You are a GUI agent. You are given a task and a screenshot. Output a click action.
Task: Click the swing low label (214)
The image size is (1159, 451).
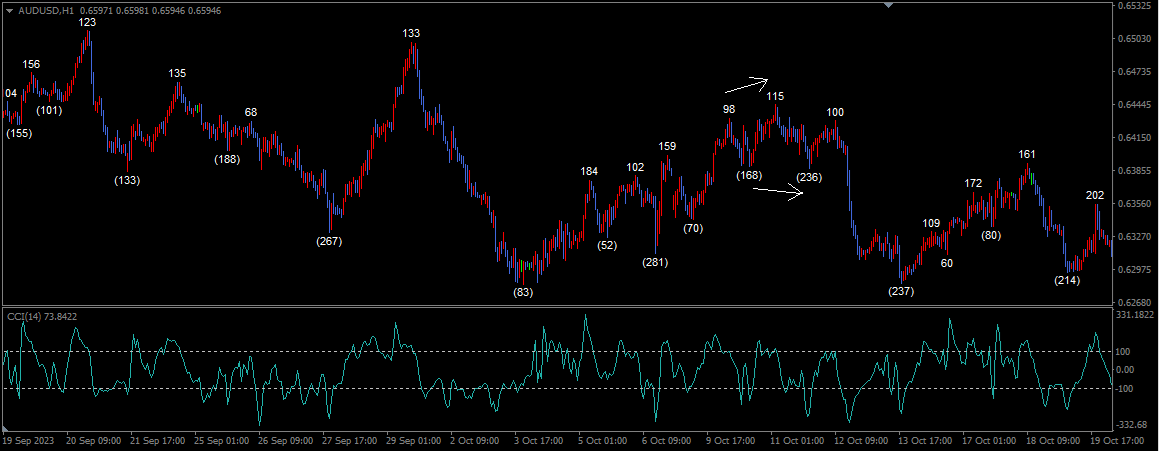pyautogui.click(x=1068, y=280)
